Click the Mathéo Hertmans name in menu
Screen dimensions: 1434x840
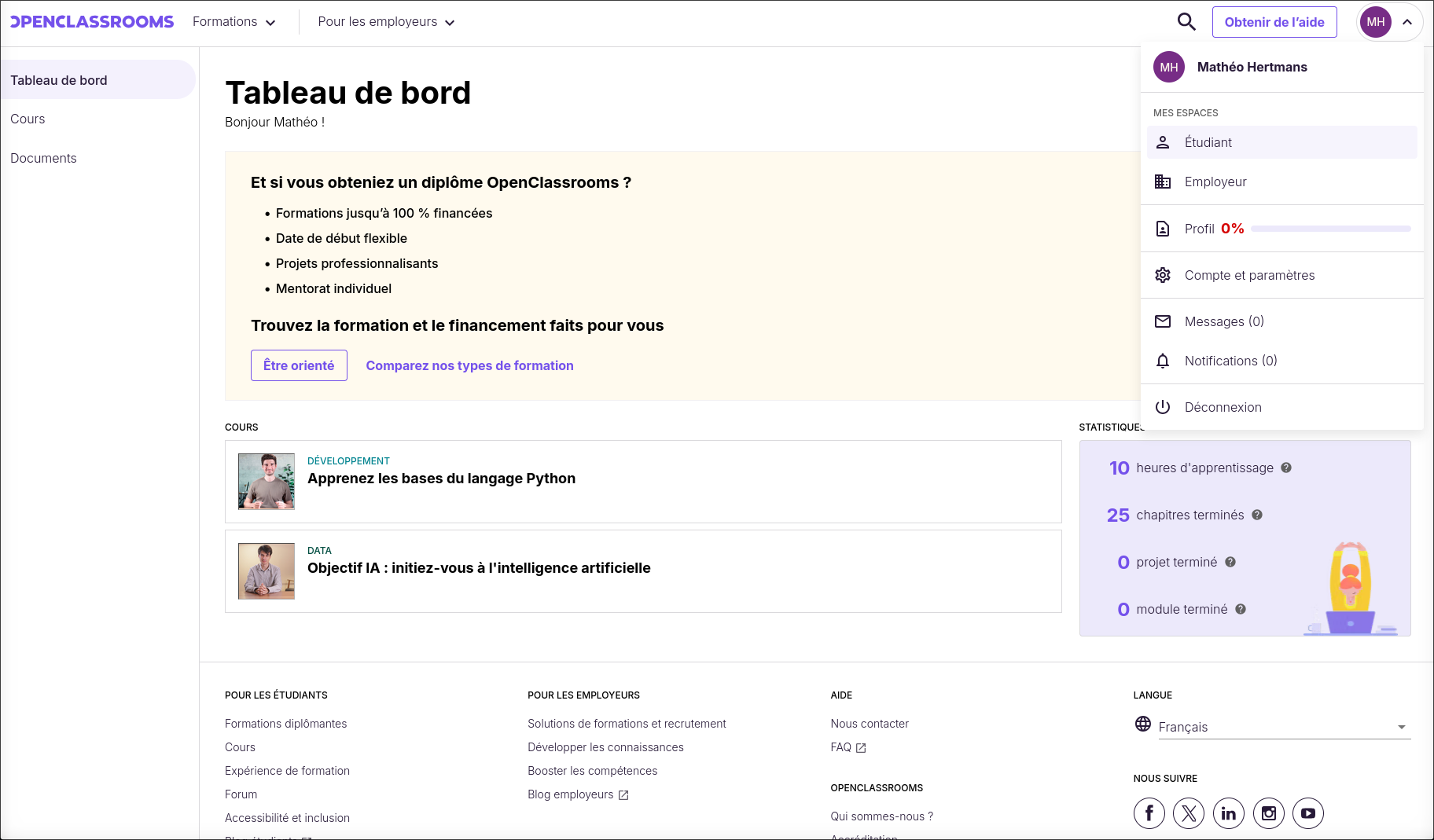point(1252,67)
